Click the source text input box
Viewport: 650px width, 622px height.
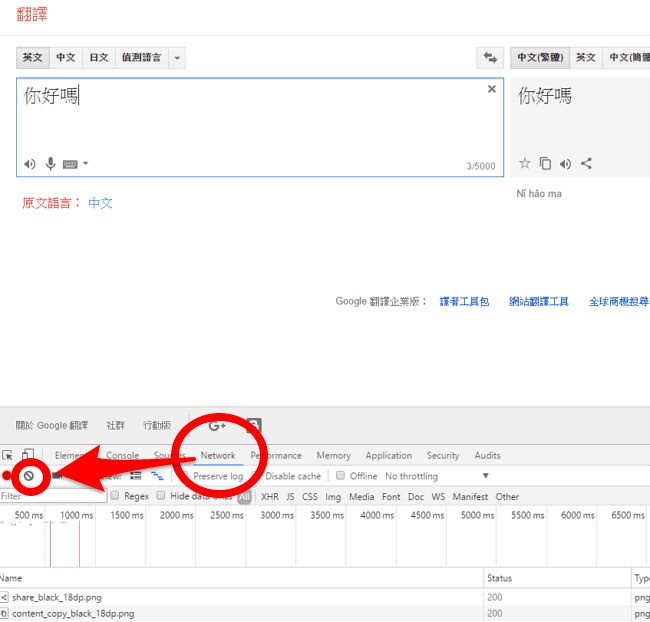coord(260,127)
